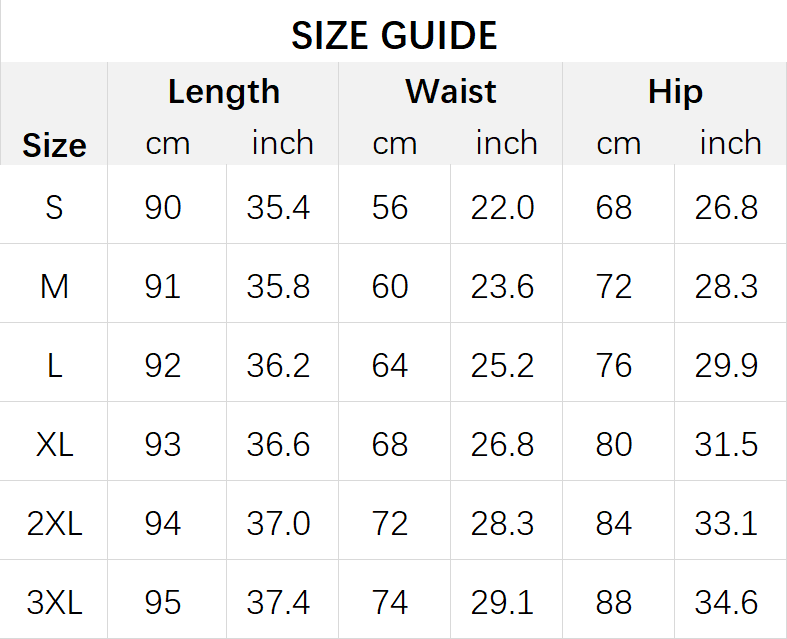Select the Length column header
Image resolution: width=787 pixels, height=639 pixels.
click(223, 92)
